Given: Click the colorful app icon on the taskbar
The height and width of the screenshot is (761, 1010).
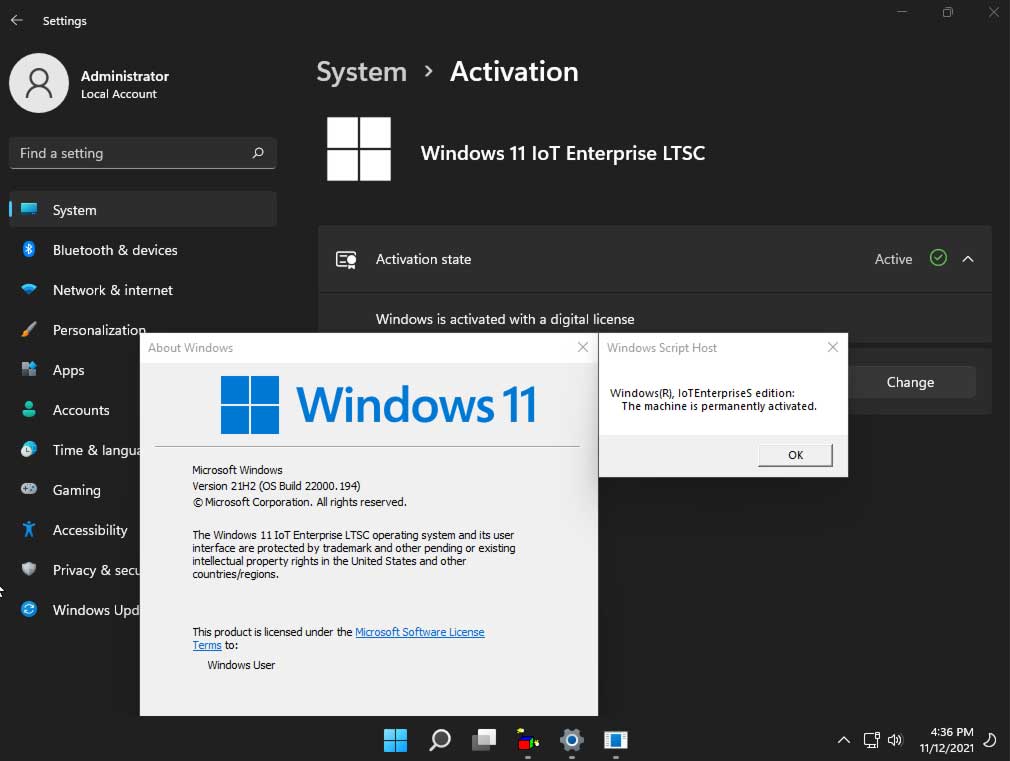Looking at the screenshot, I should pyautogui.click(x=528, y=740).
